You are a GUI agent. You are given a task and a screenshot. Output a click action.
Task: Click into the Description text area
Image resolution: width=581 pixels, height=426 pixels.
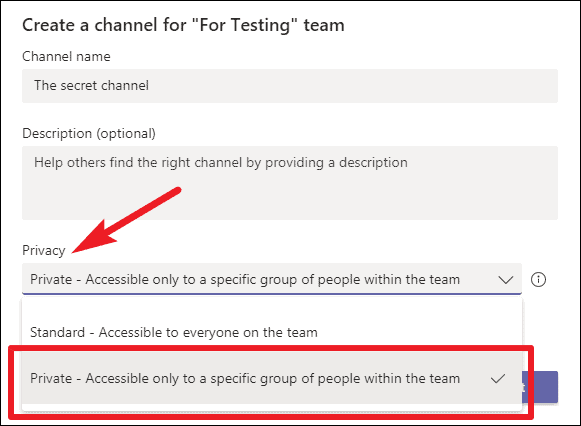(290, 183)
